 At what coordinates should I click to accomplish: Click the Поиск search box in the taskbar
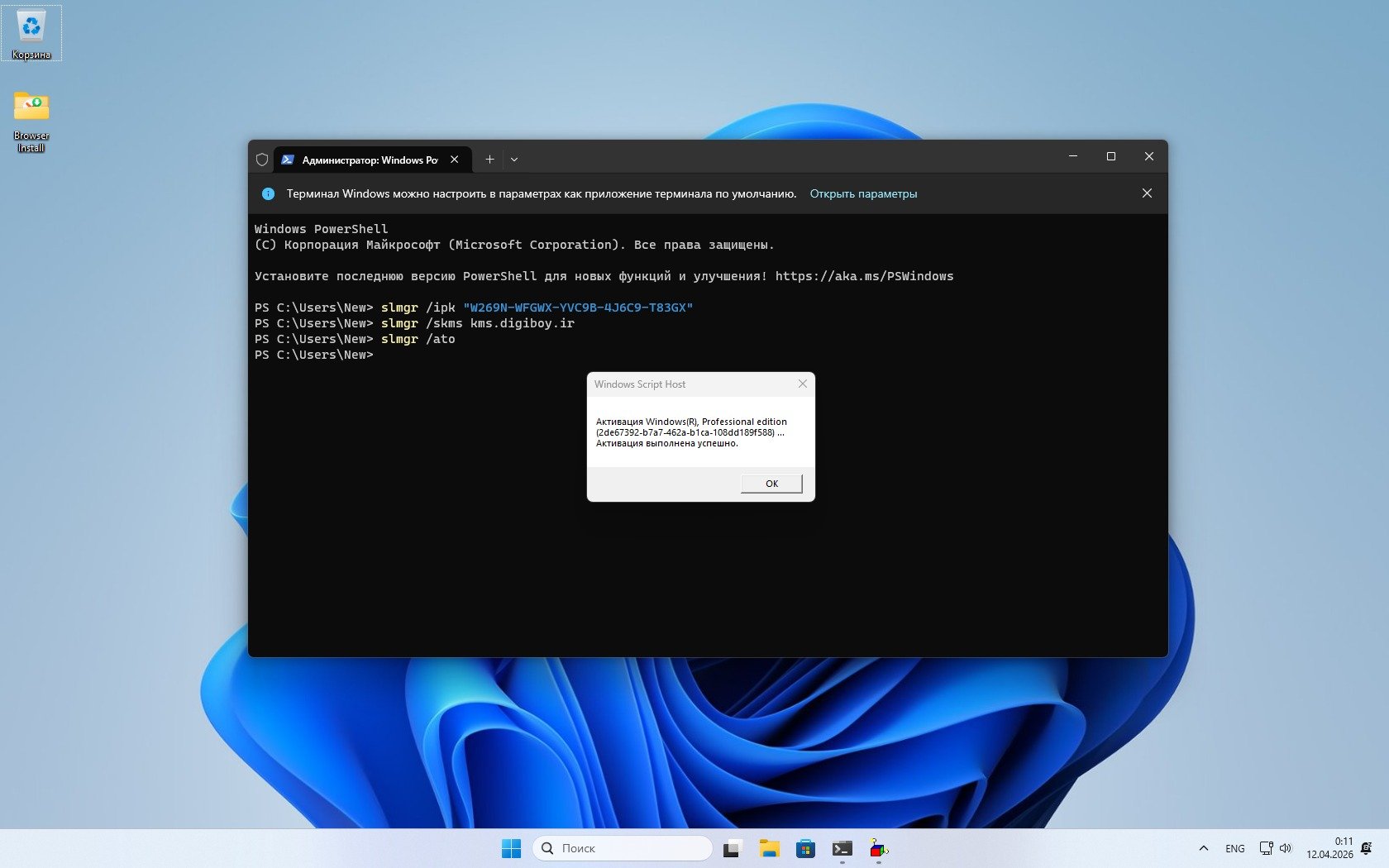623,848
